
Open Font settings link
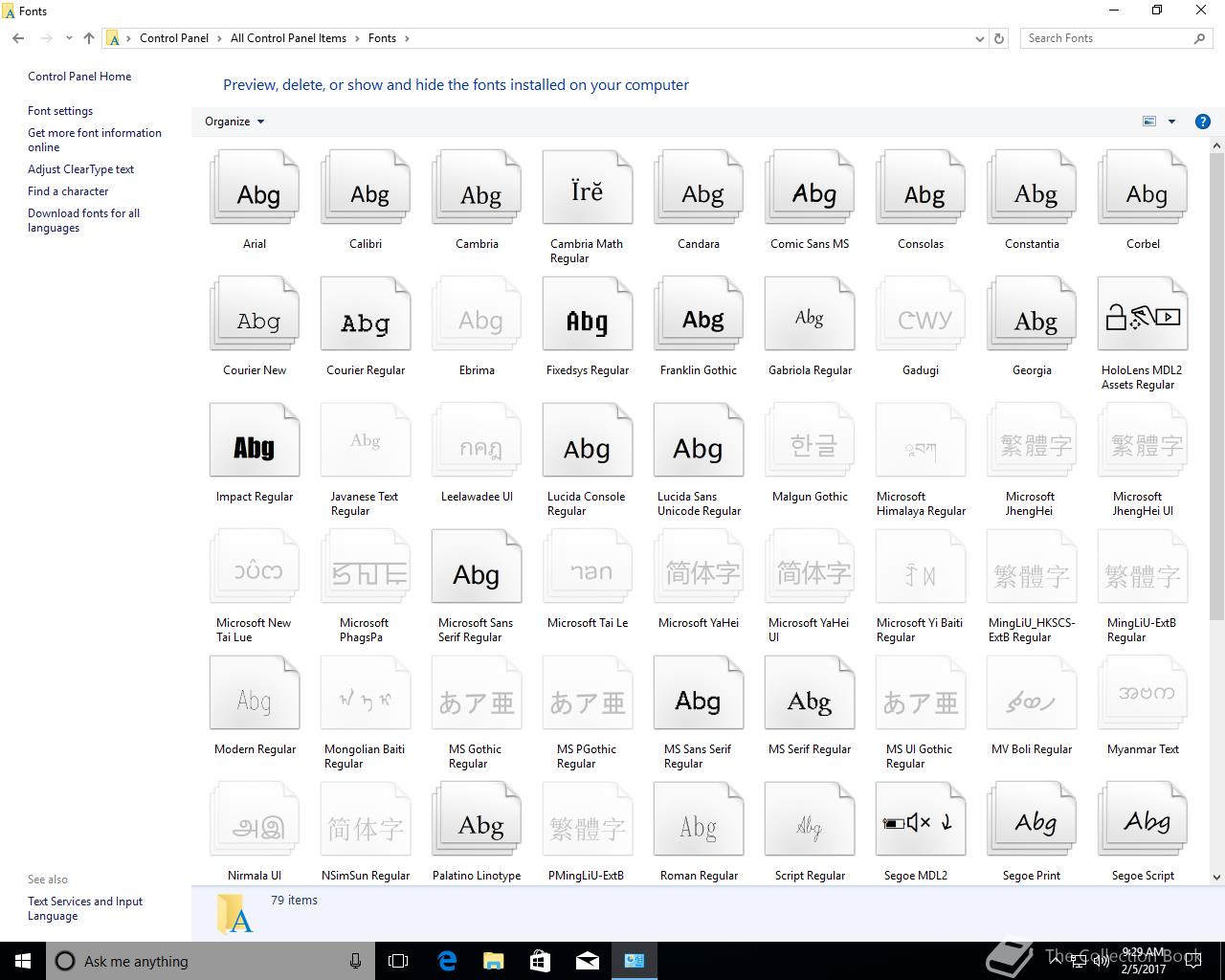(x=60, y=111)
